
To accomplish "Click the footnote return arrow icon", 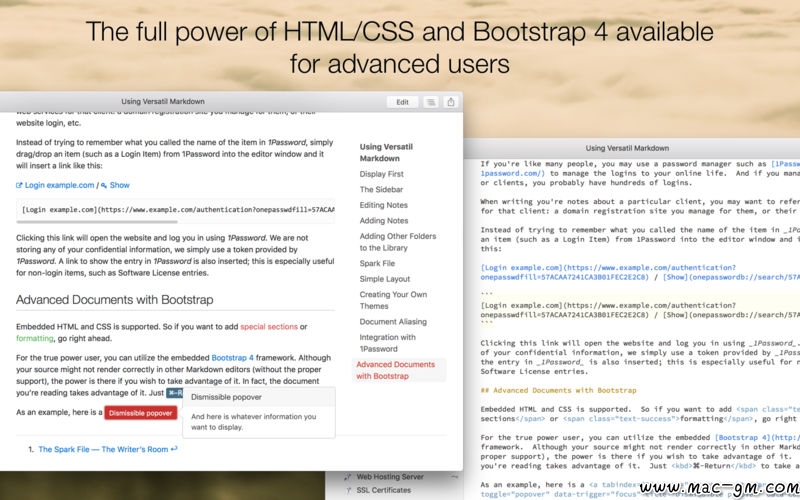I will tap(174, 449).
